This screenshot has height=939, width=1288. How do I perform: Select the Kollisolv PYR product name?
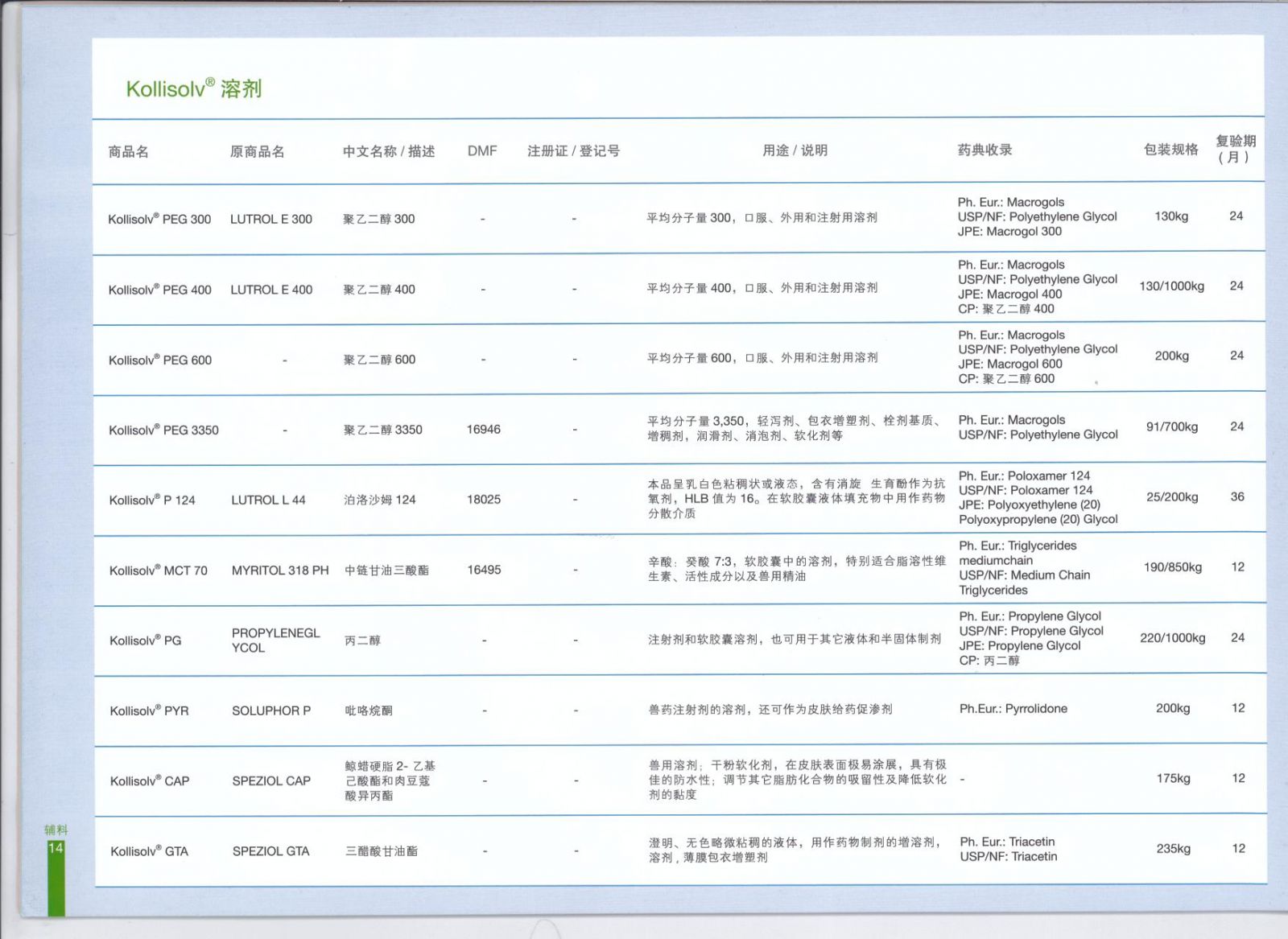150,710
